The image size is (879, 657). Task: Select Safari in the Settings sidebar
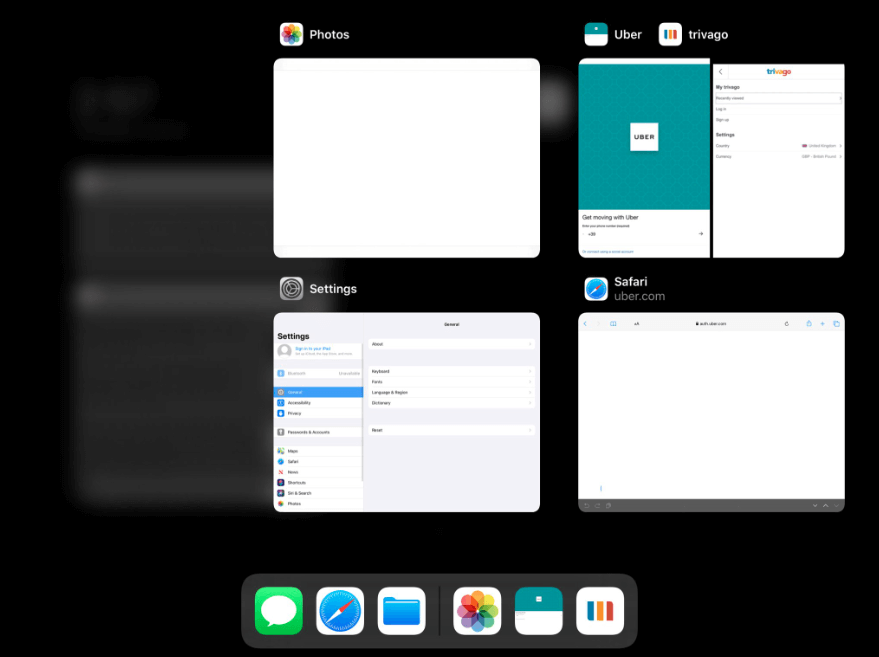point(318,461)
